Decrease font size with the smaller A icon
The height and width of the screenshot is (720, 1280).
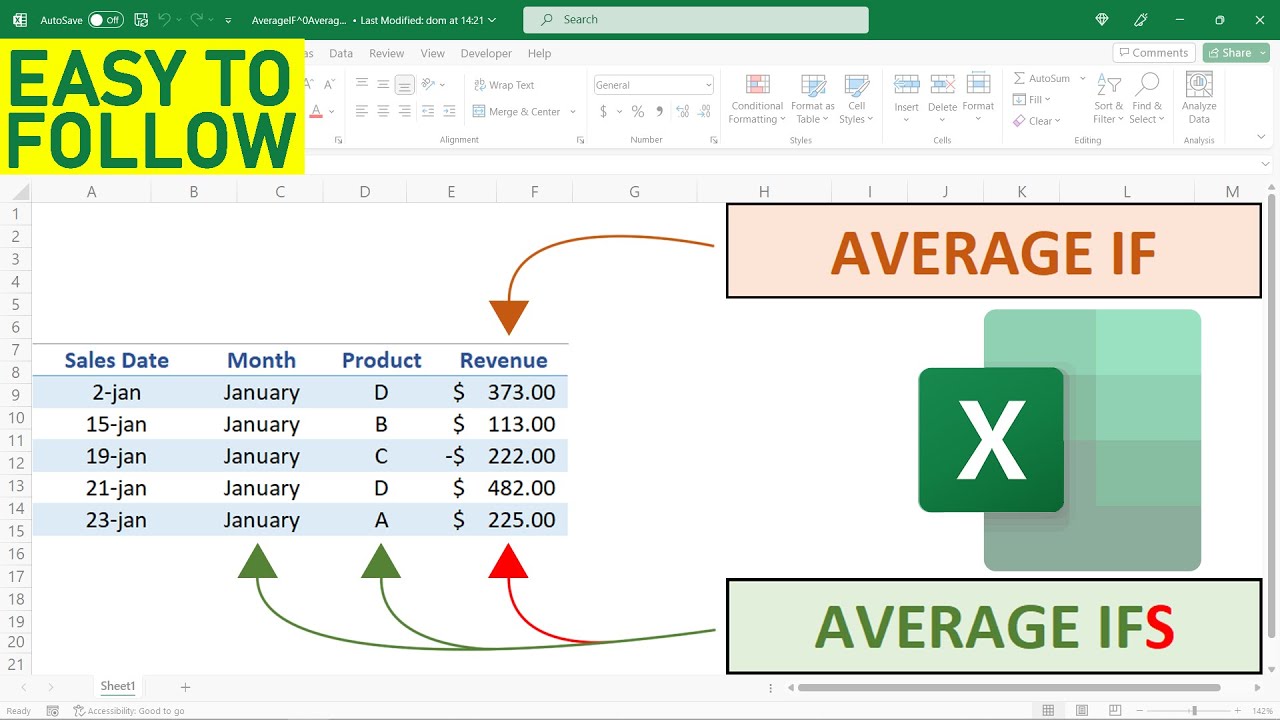pyautogui.click(x=329, y=85)
